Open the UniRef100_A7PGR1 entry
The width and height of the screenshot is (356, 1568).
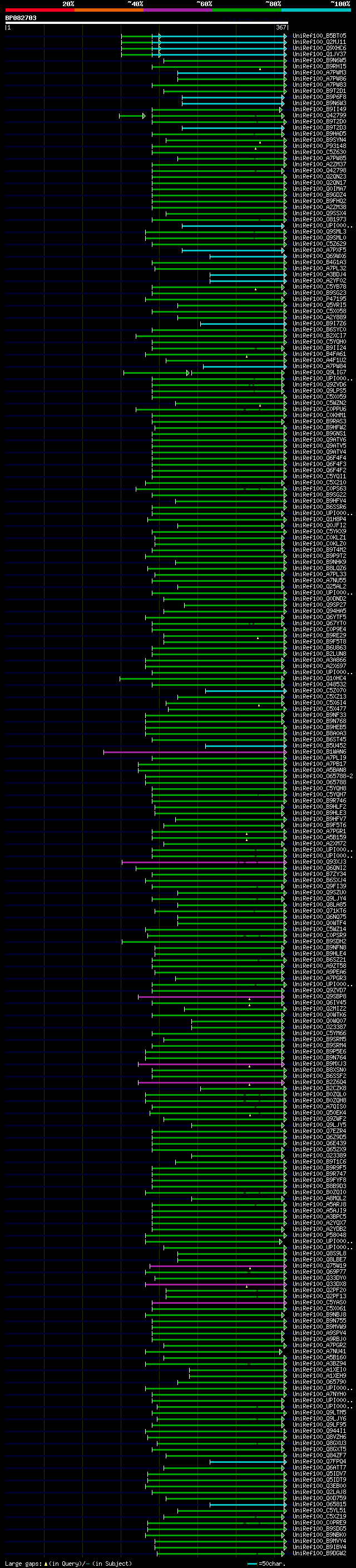point(319,831)
